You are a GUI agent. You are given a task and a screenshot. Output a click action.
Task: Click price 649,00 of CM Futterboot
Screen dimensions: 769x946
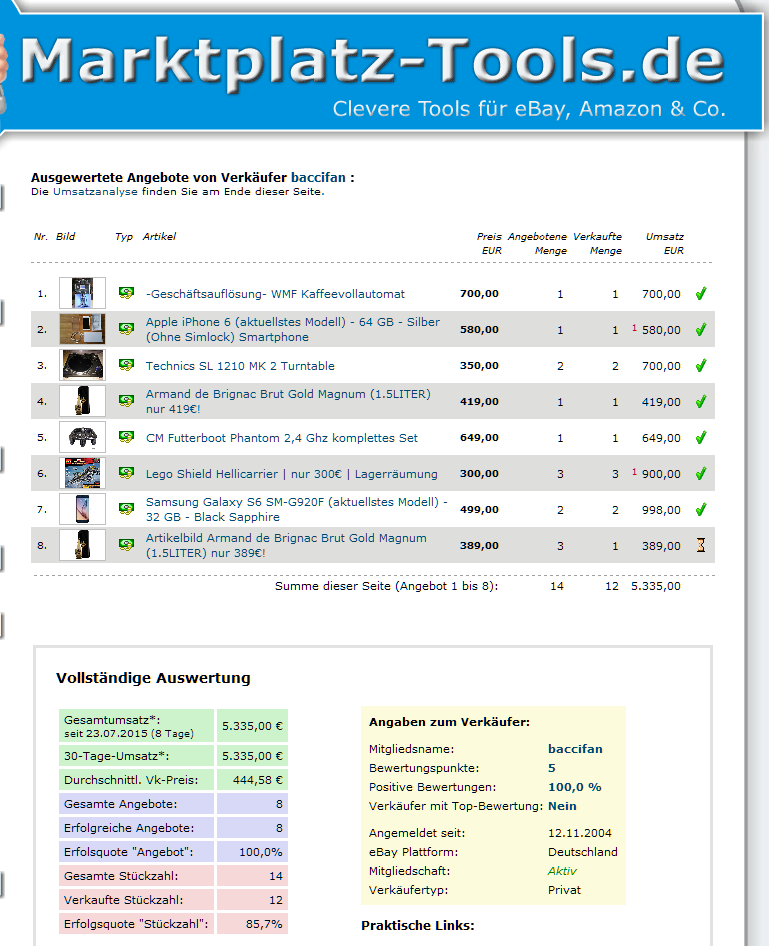tap(479, 437)
